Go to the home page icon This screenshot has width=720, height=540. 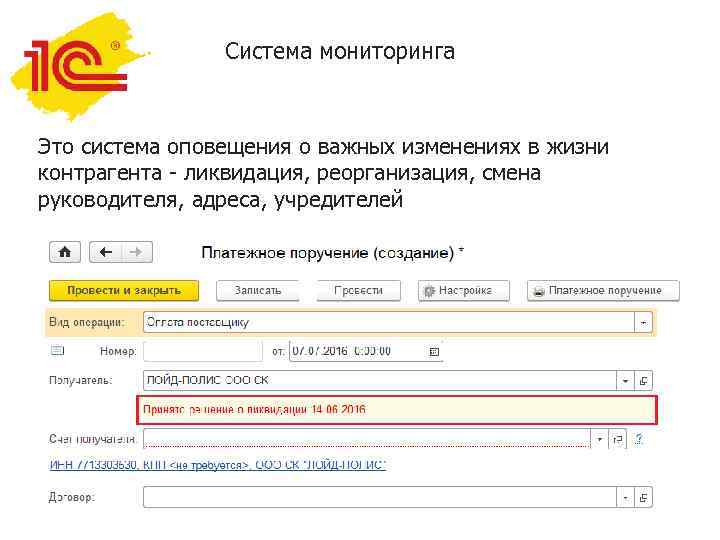[x=65, y=252]
